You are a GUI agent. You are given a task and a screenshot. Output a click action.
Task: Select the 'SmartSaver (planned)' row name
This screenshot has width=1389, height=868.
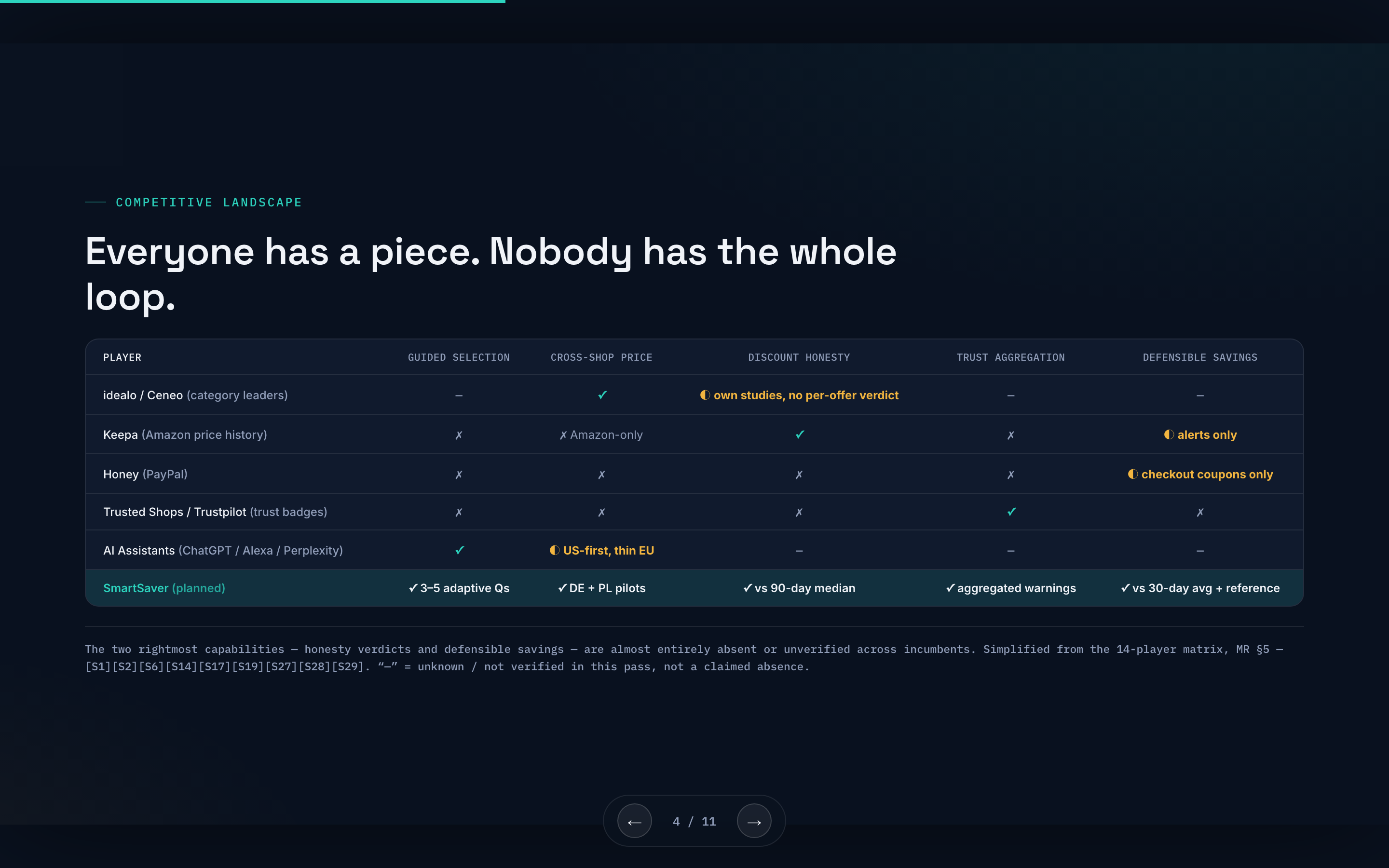(164, 588)
